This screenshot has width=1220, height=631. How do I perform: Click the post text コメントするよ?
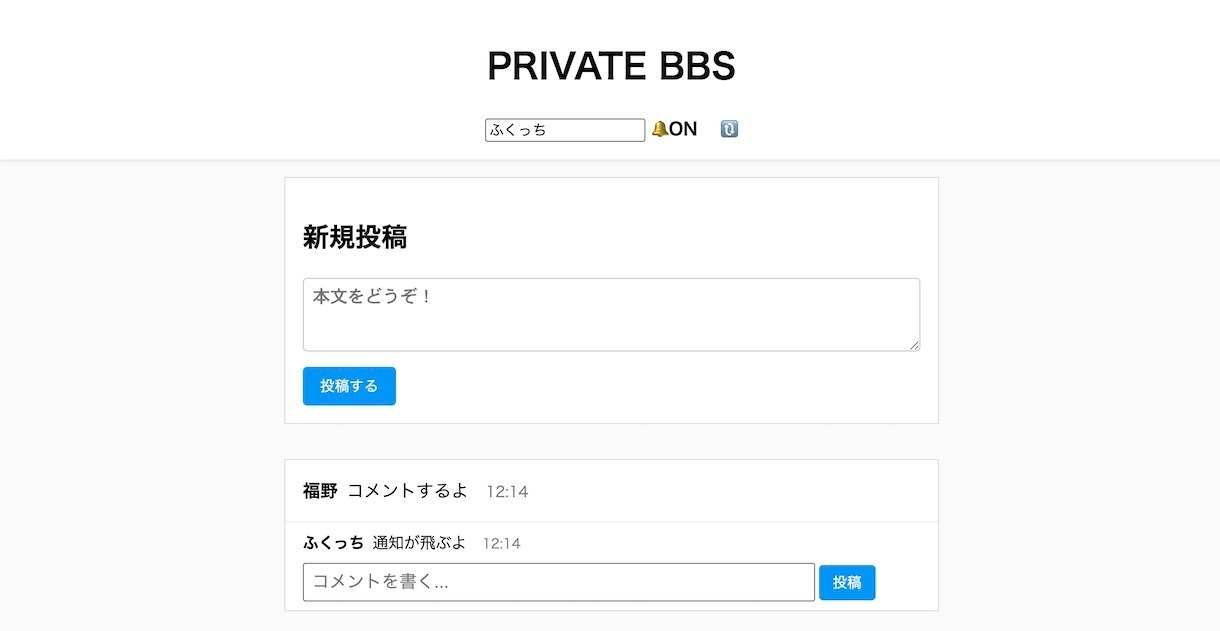pyautogui.click(x=407, y=491)
